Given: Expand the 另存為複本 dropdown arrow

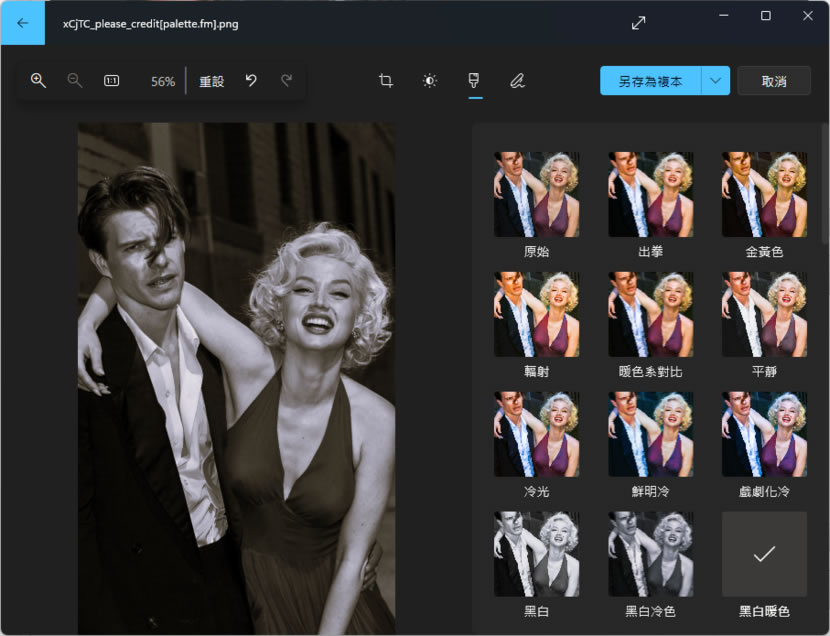Looking at the screenshot, I should (x=715, y=81).
